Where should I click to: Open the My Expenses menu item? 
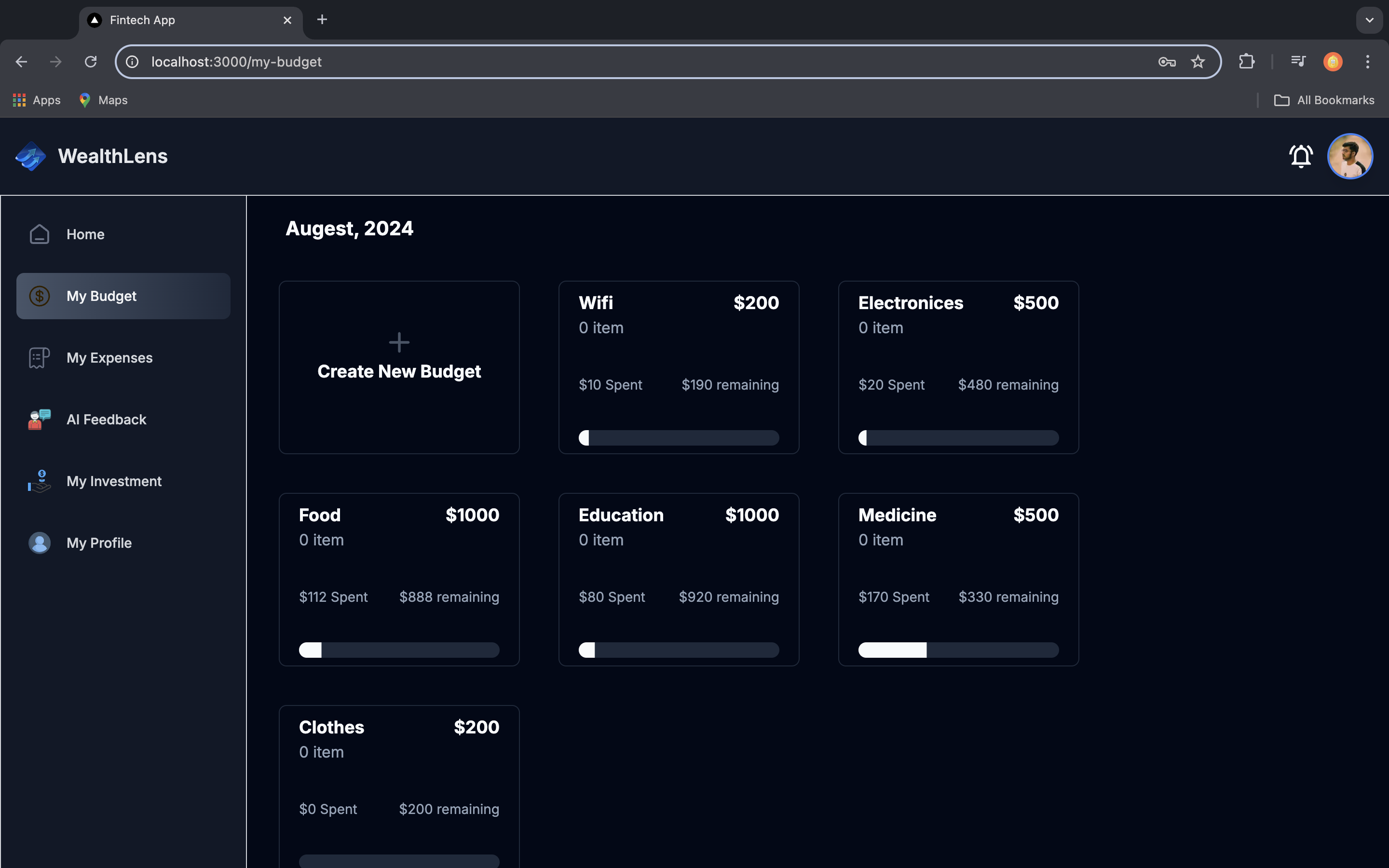click(109, 358)
